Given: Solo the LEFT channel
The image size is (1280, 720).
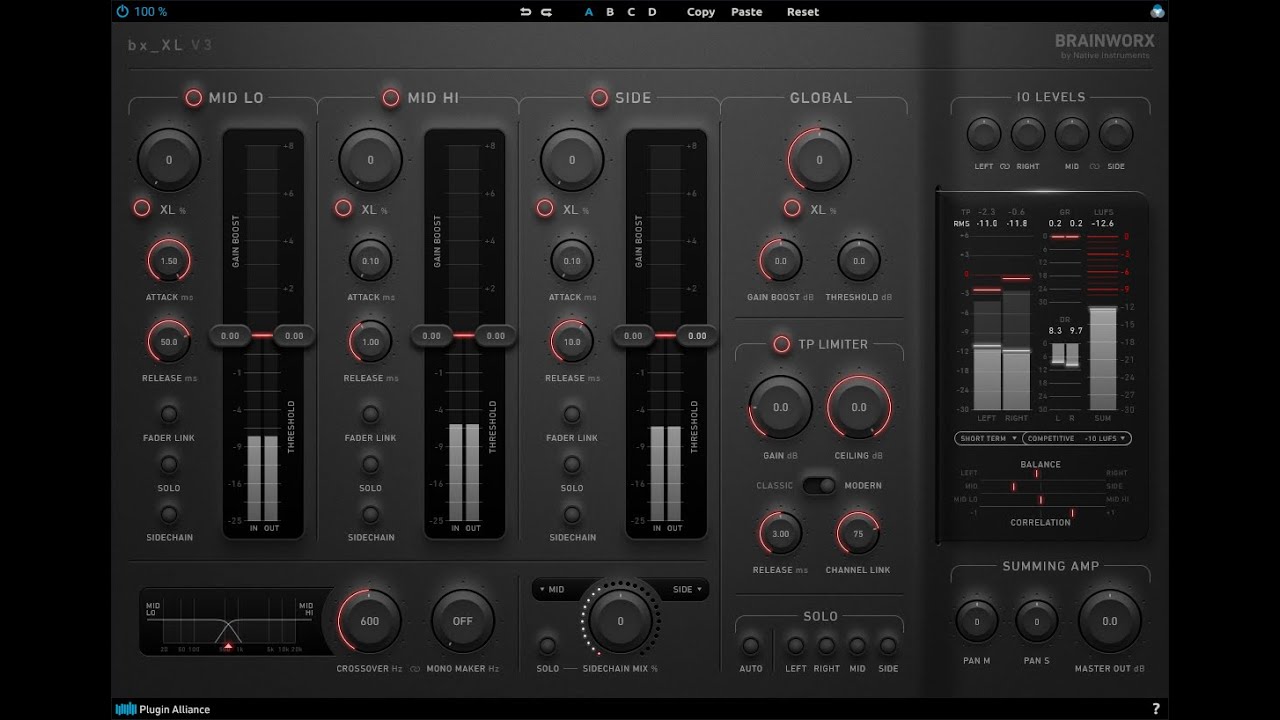Looking at the screenshot, I should (x=796, y=645).
